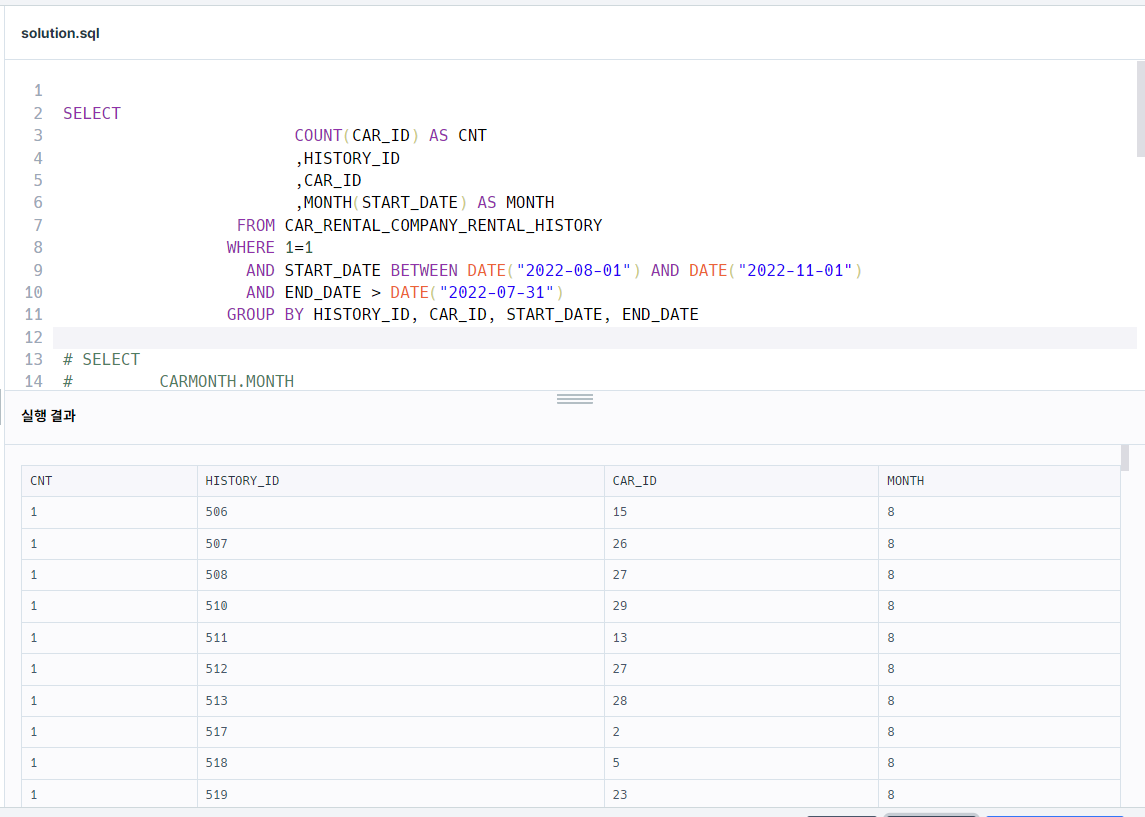Click commented # SELECT on line 13

coord(102,359)
